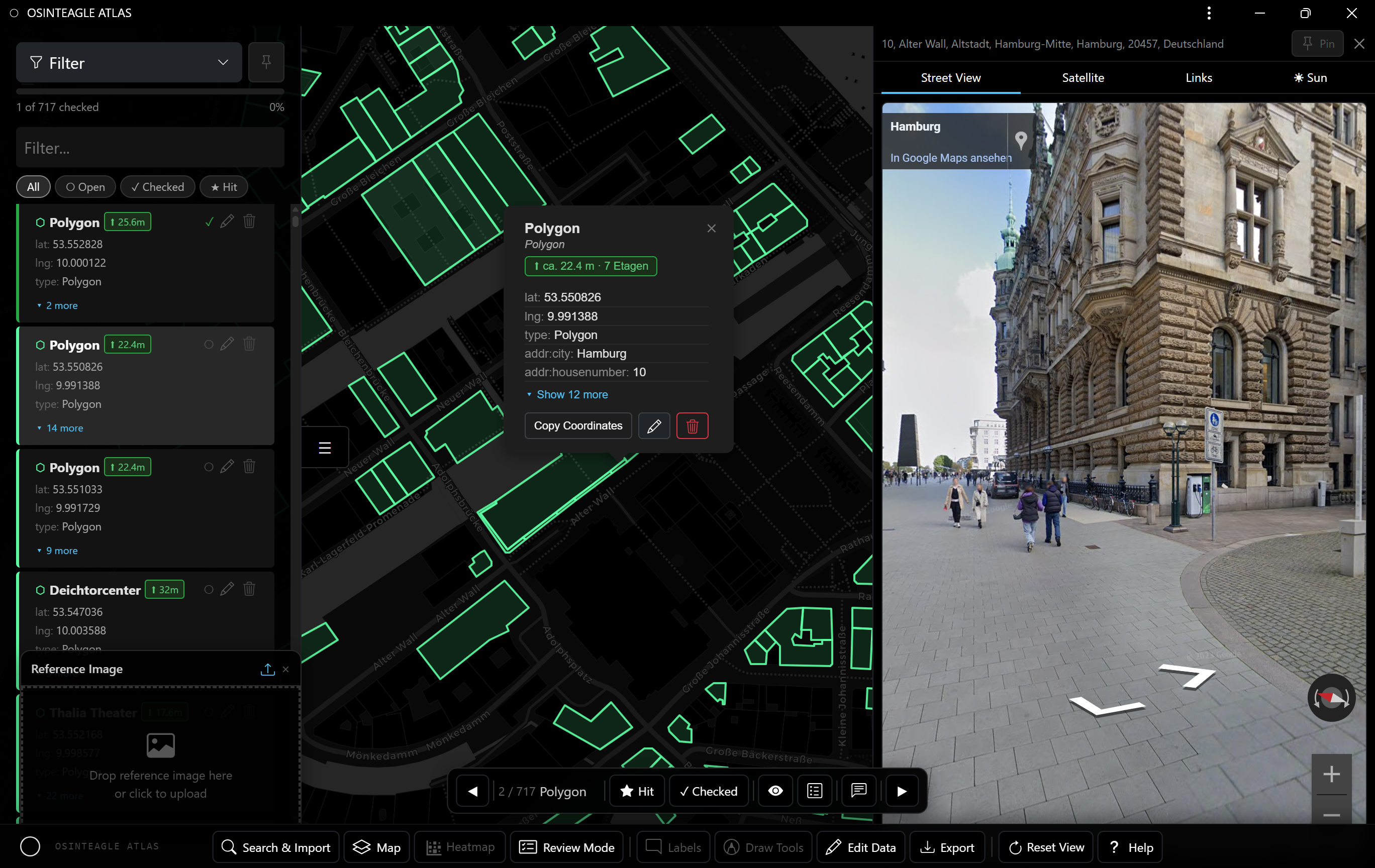Click the OSINTEAGLE ATLAS logo circle at bottom
Screen dimensions: 1375x868
[30, 847]
